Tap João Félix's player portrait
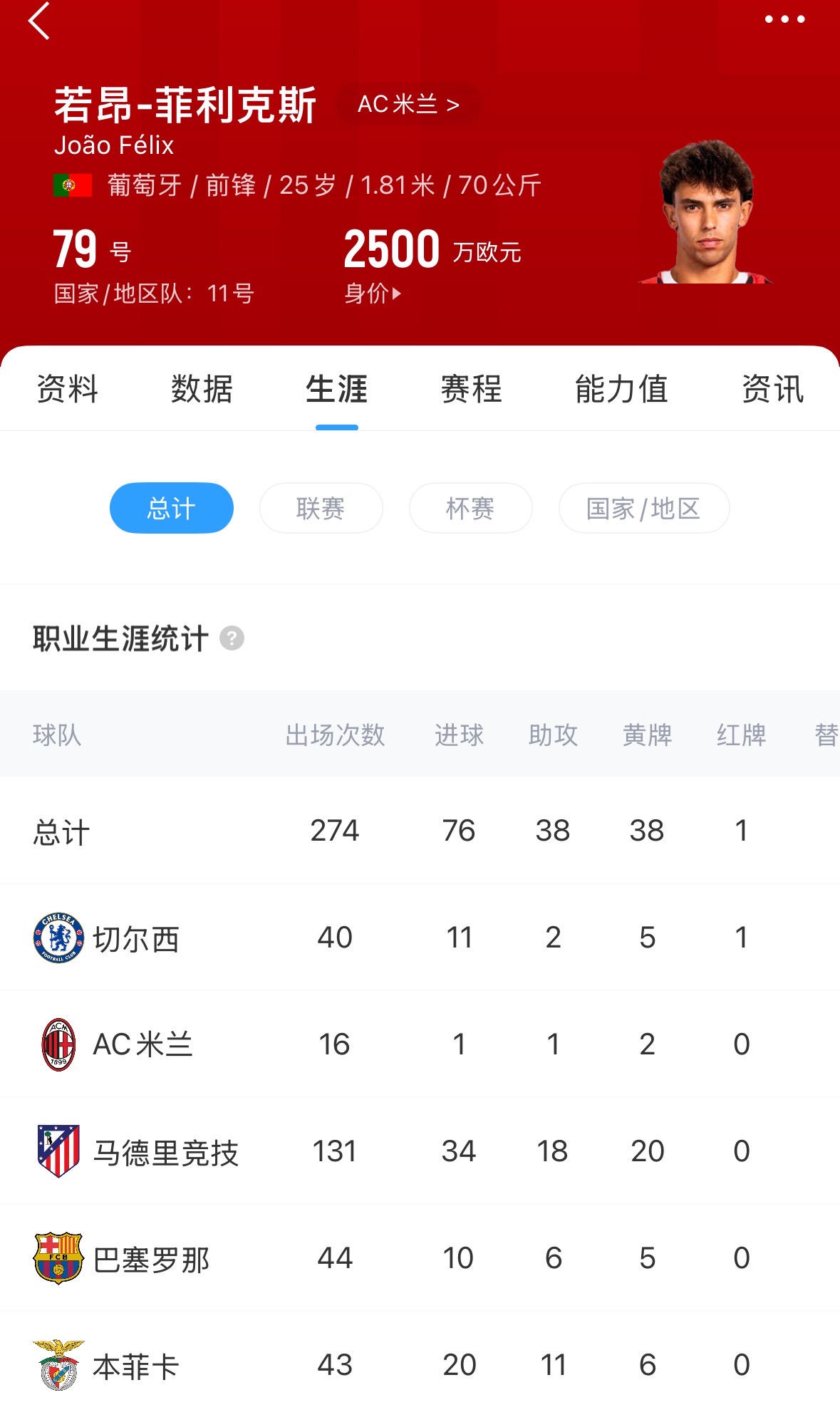840x1422 pixels. point(707,212)
